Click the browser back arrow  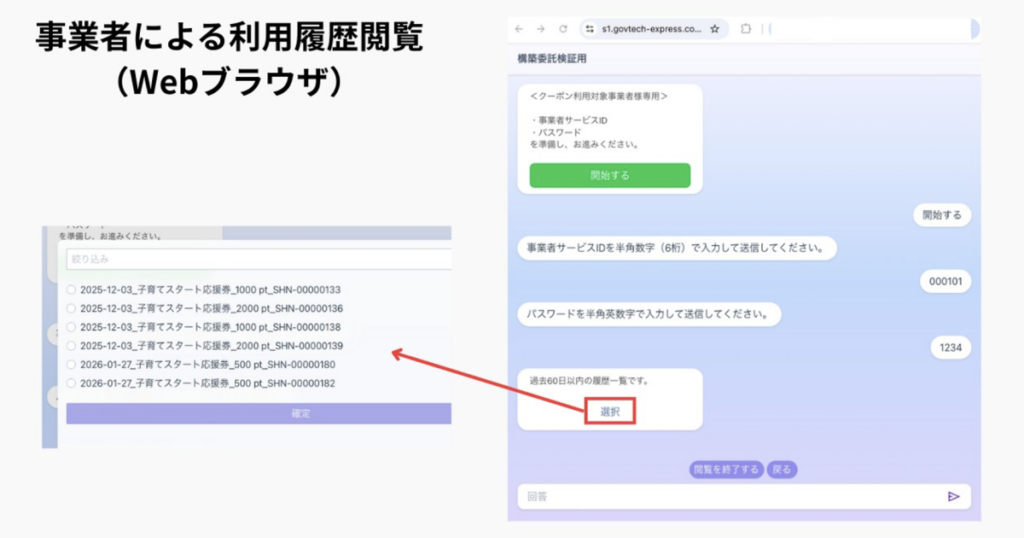point(519,29)
